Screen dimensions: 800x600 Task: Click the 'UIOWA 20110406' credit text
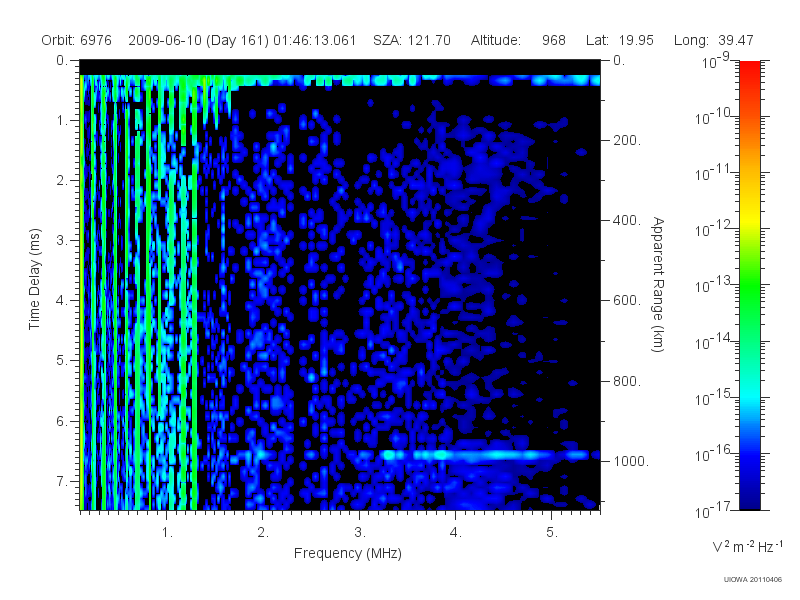[x=753, y=580]
